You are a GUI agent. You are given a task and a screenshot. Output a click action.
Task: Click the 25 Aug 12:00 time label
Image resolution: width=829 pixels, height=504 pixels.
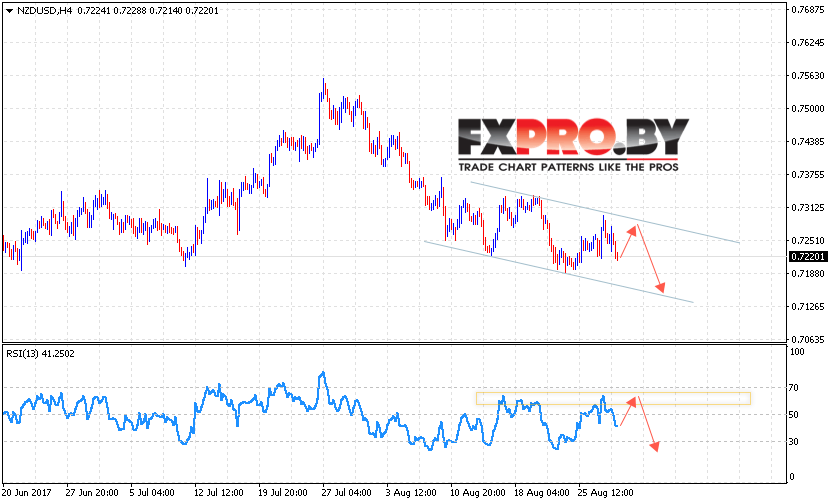606,493
